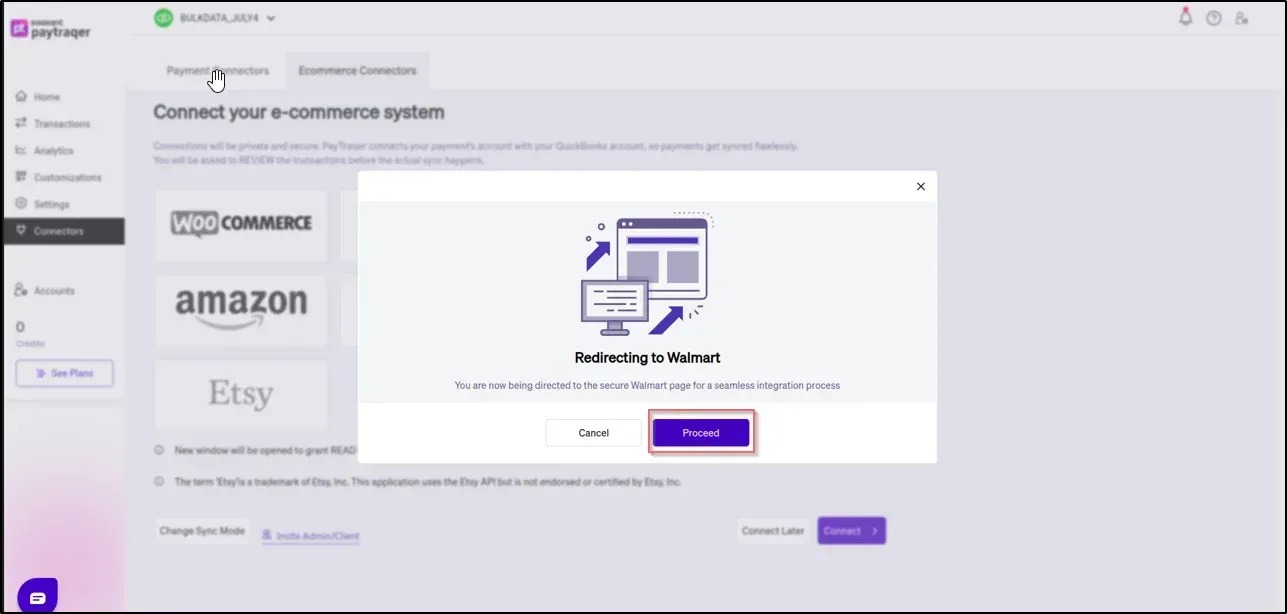Viewport: 1287px width, 614px height.
Task: Cancel the Walmart redirect dialog
Action: pos(593,433)
